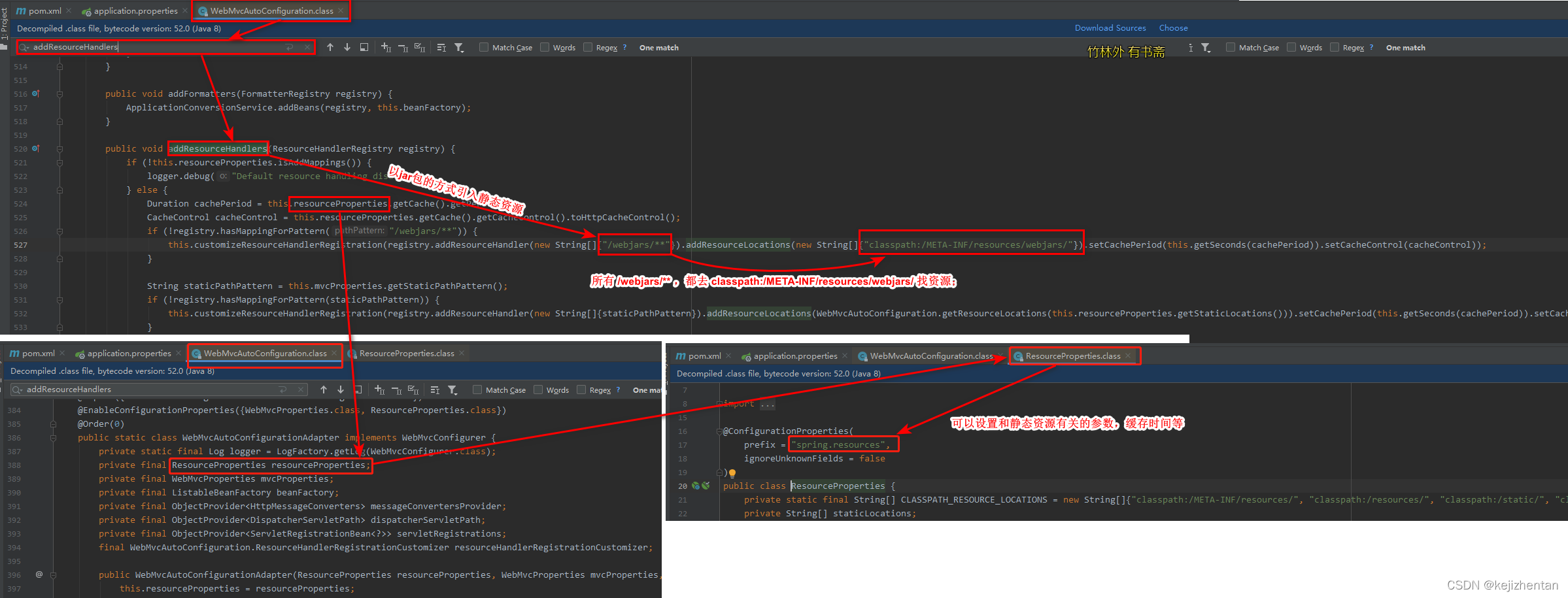
Task: Open the filter funnel beside Match Case in top window
Action: (x=459, y=47)
